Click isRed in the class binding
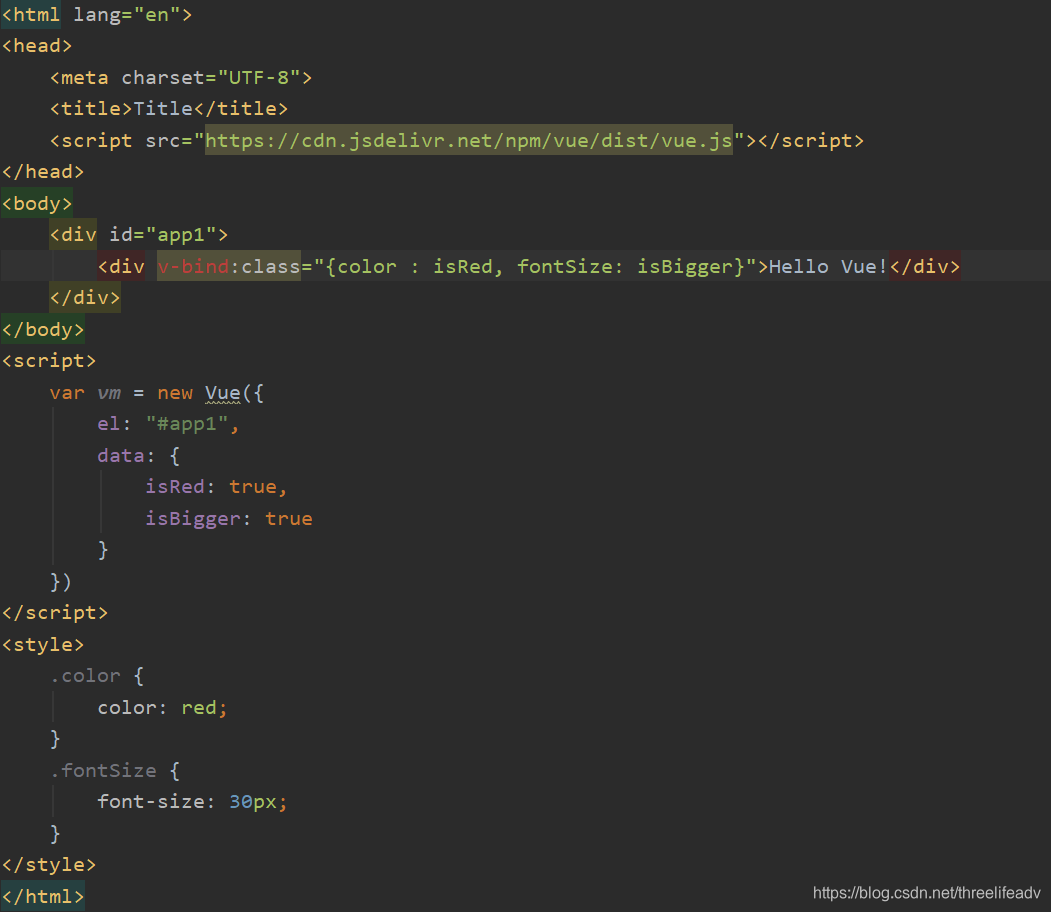 pos(462,266)
